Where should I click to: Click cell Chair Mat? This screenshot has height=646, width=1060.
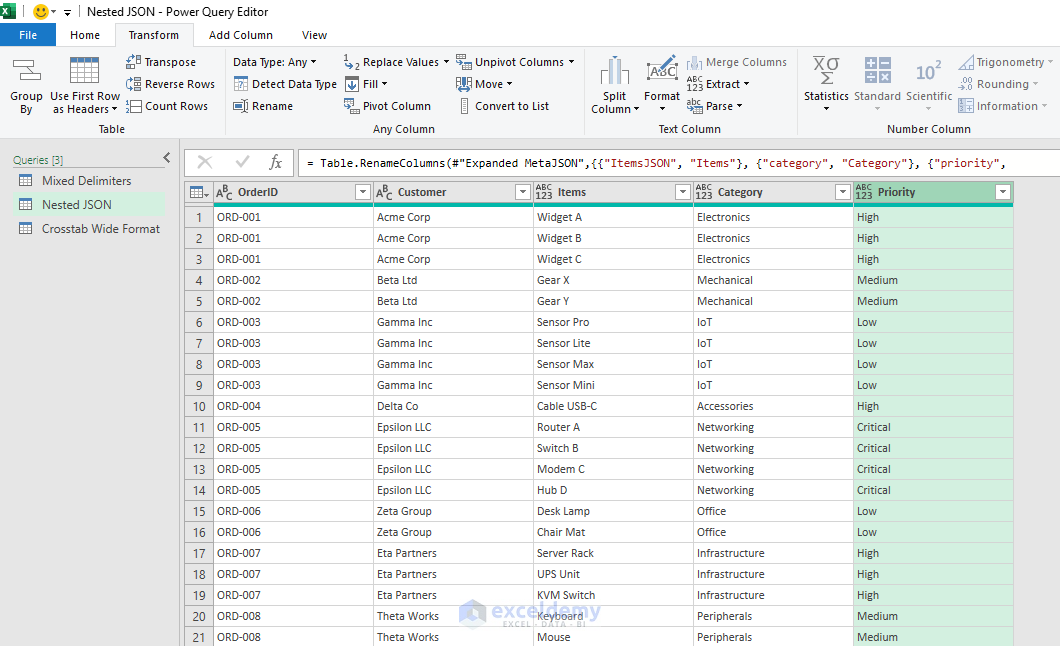(613, 532)
